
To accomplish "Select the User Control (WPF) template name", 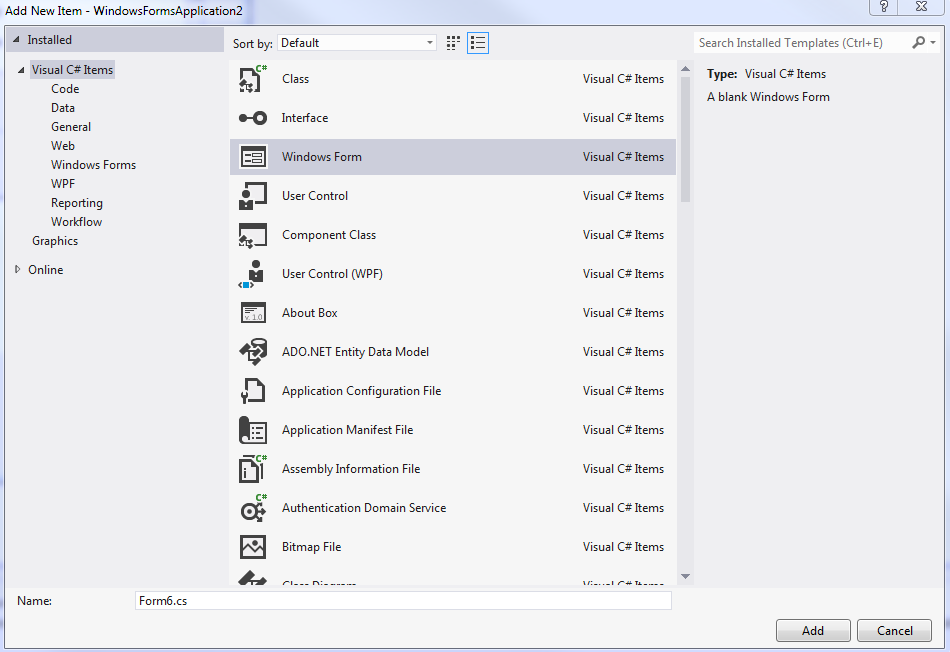I will click(x=332, y=274).
